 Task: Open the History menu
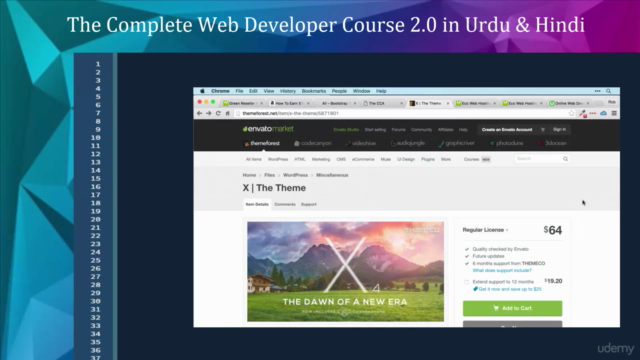288,91
